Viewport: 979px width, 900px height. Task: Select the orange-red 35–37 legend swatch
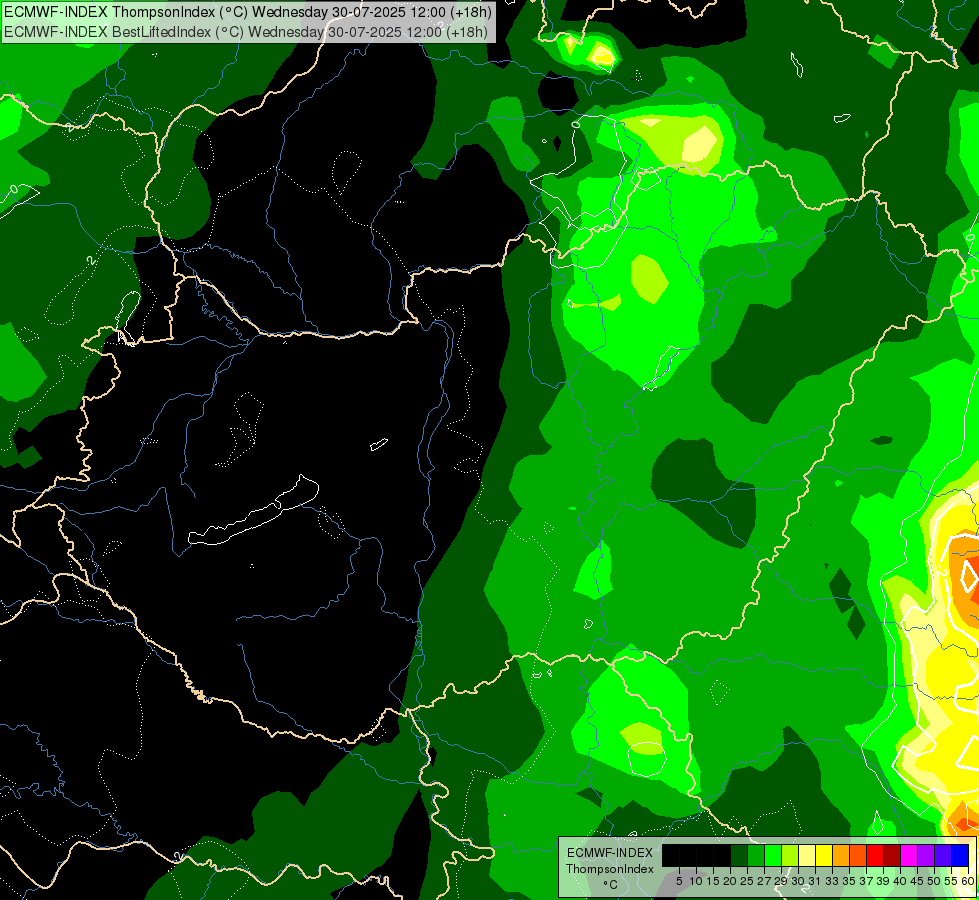pyautogui.click(x=858, y=855)
